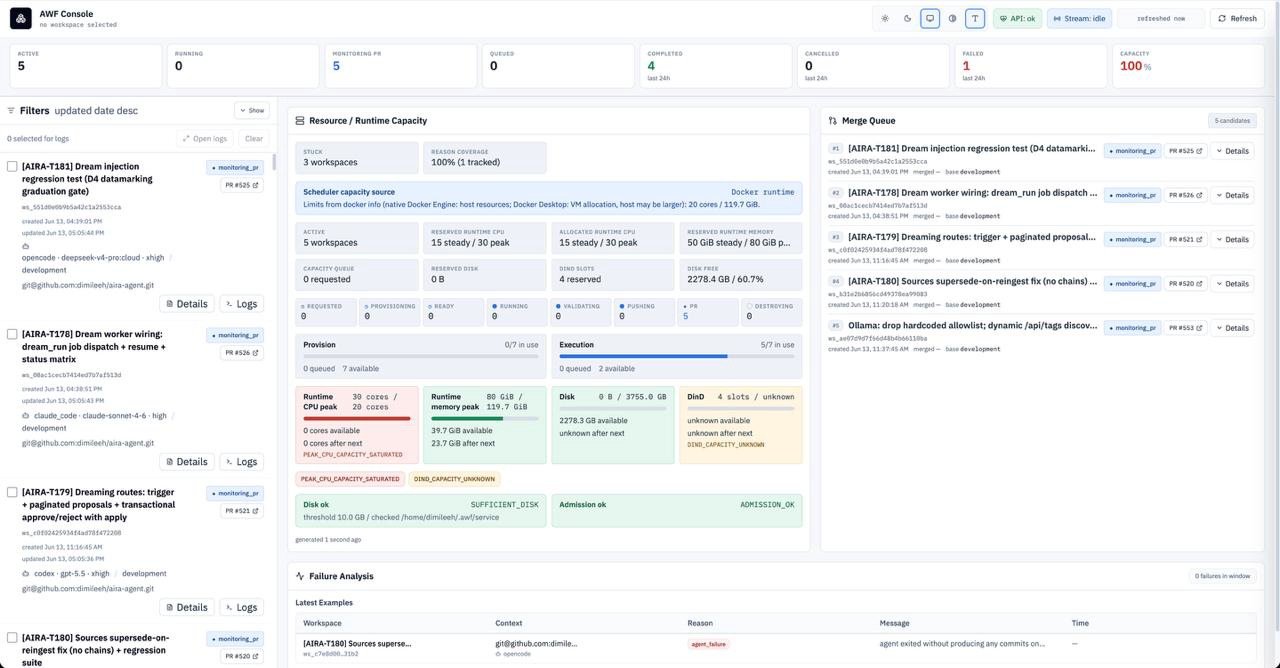1280x668 pixels.
Task: Click the Completed stat card
Action: pos(716,66)
